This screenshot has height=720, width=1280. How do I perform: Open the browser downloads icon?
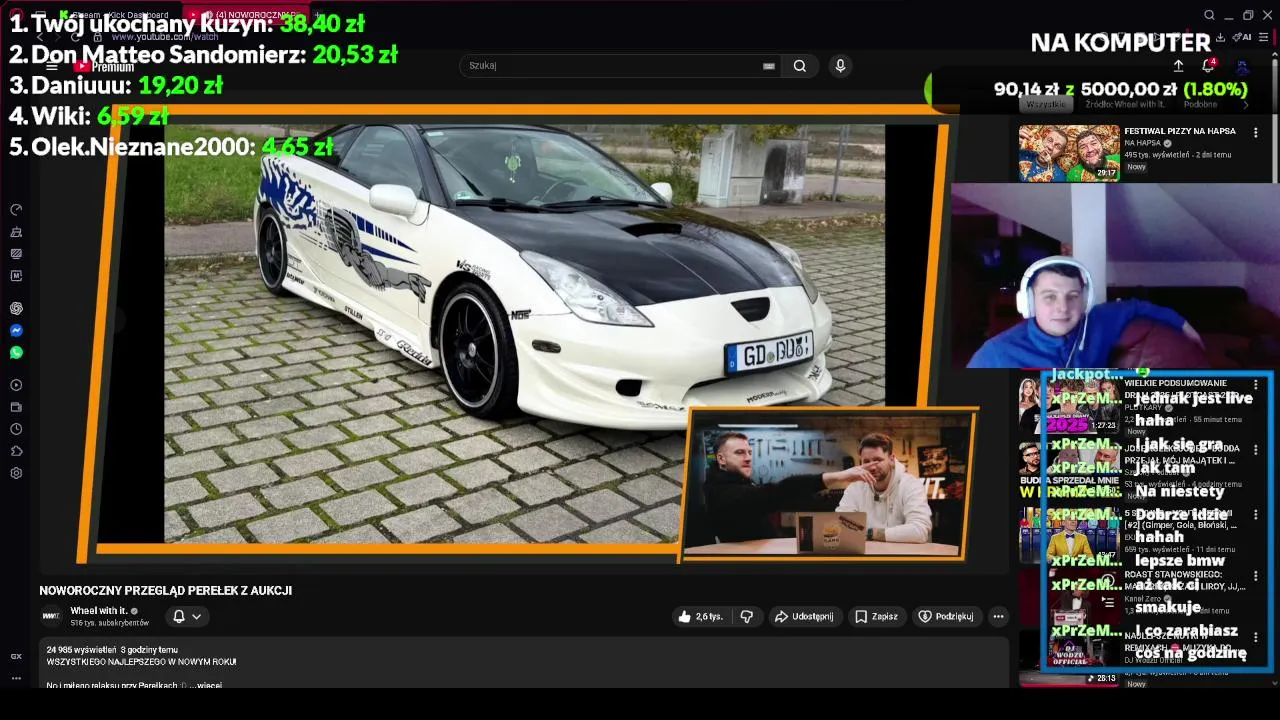pyautogui.click(x=1220, y=37)
